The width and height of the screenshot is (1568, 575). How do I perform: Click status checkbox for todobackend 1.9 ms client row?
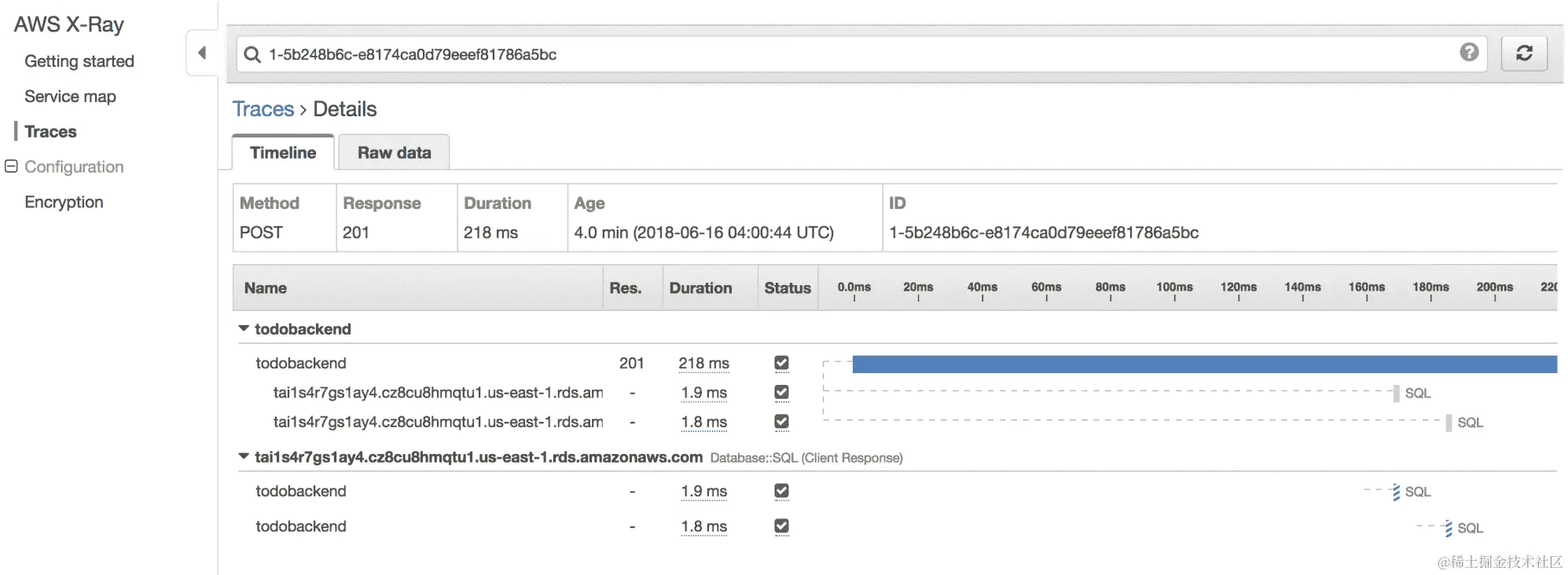781,491
